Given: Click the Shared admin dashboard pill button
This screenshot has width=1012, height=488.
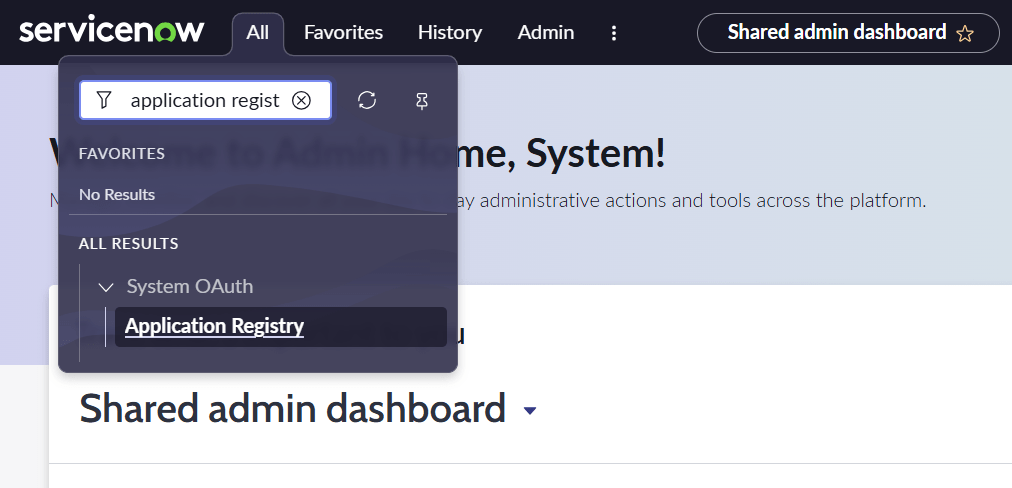Looking at the screenshot, I should point(836,33).
